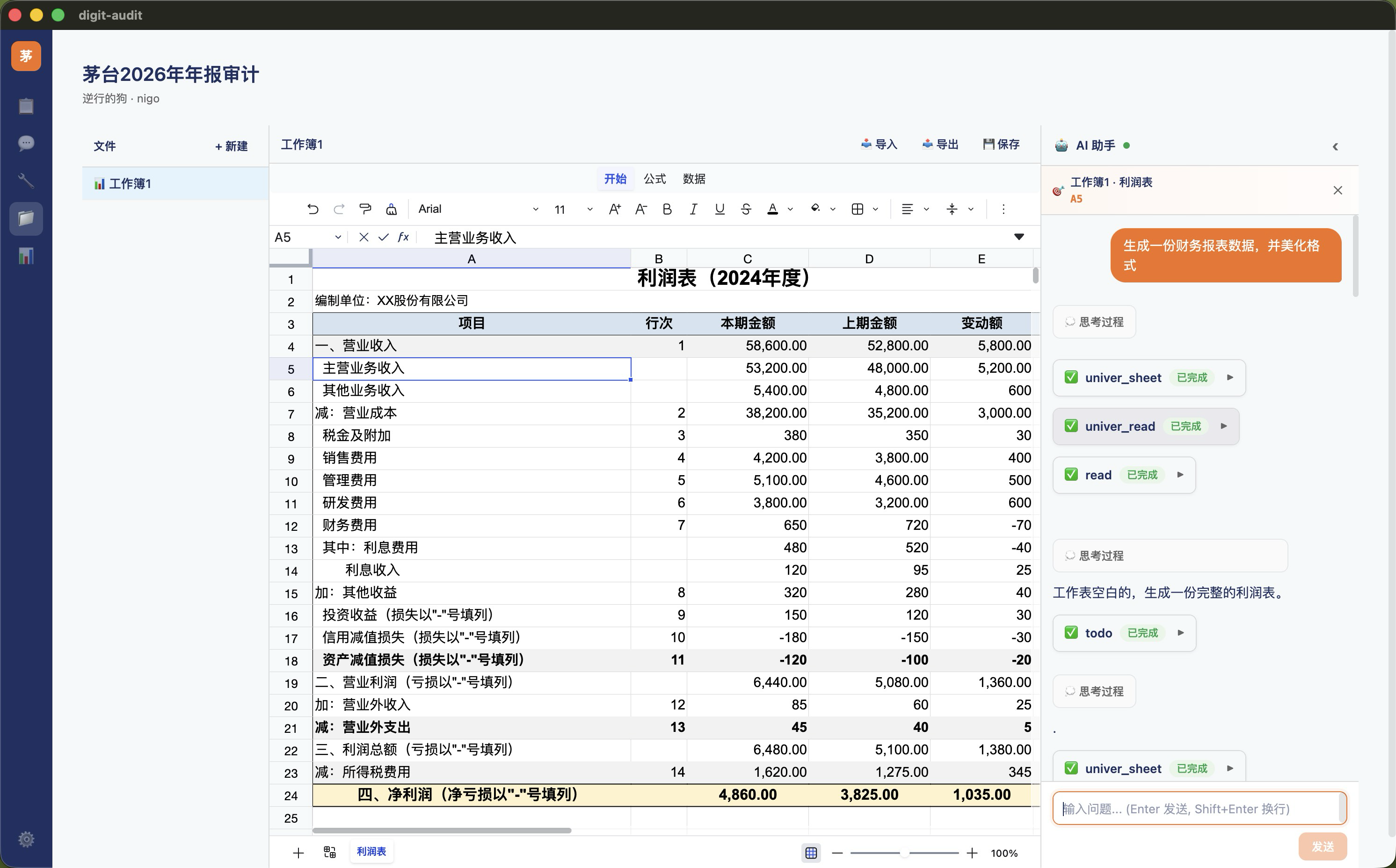Expand the first 思考过程 block
Screen dimensions: 1396x868
tap(1094, 322)
